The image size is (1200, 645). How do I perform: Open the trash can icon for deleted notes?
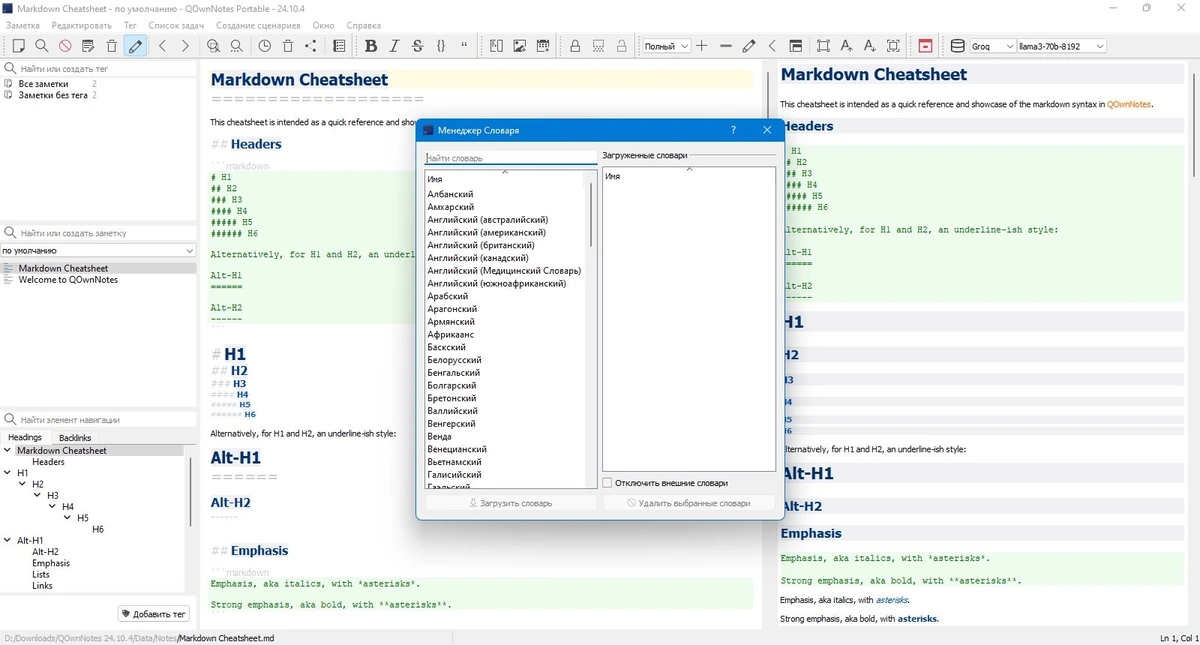coord(288,46)
